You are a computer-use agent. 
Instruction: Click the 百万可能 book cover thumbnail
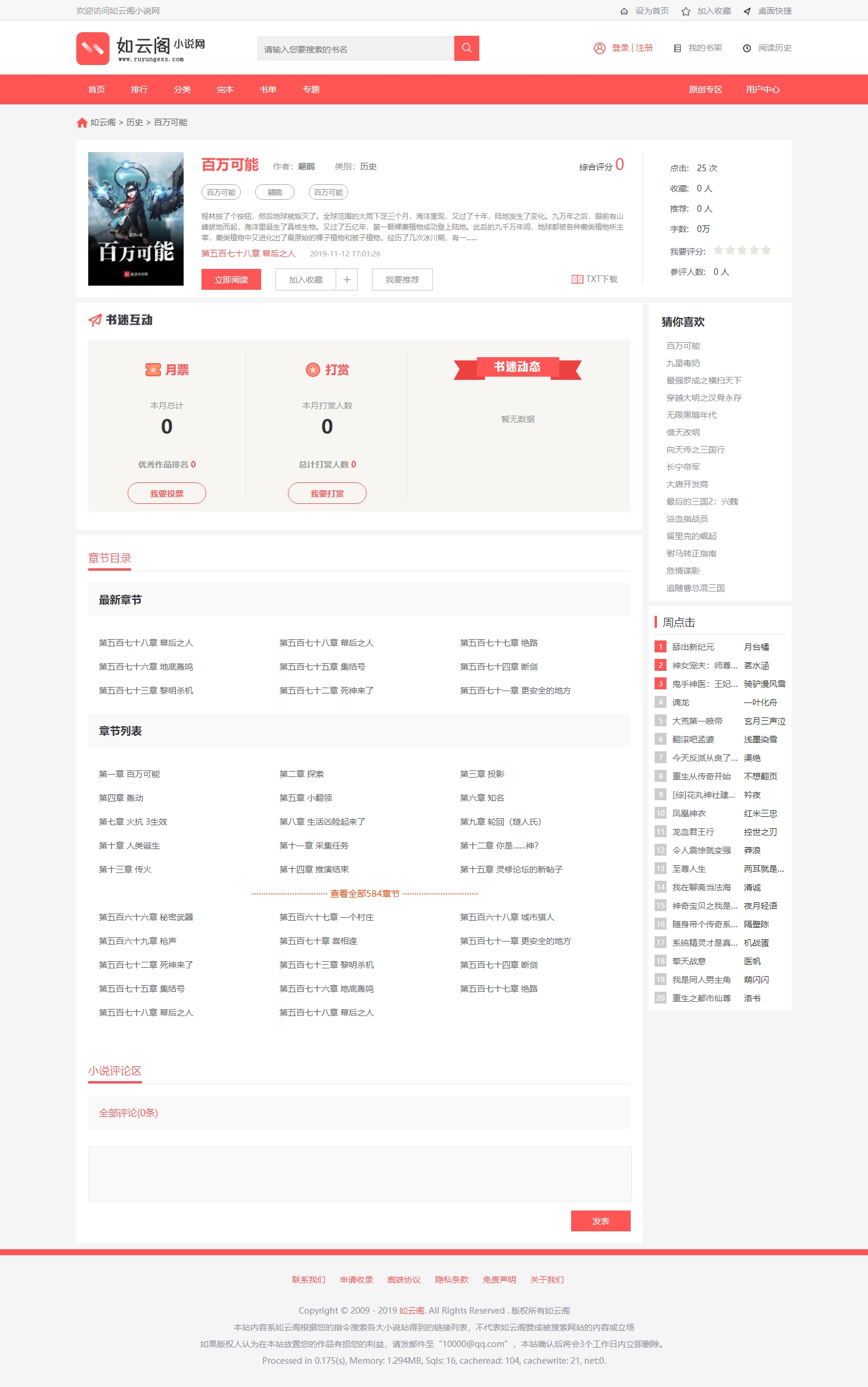click(x=136, y=219)
